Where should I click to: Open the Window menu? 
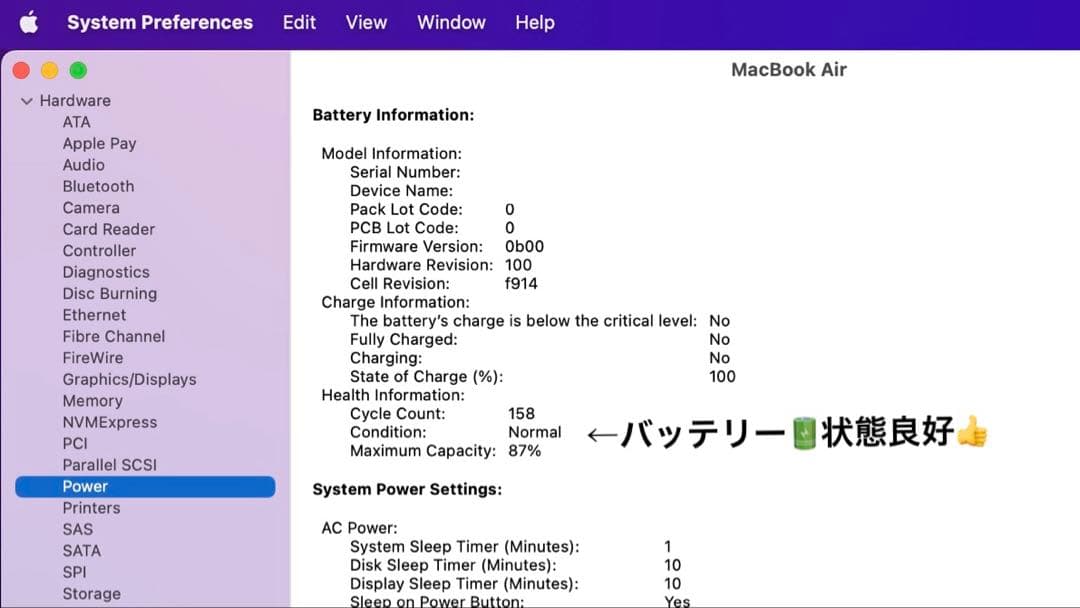click(x=451, y=22)
